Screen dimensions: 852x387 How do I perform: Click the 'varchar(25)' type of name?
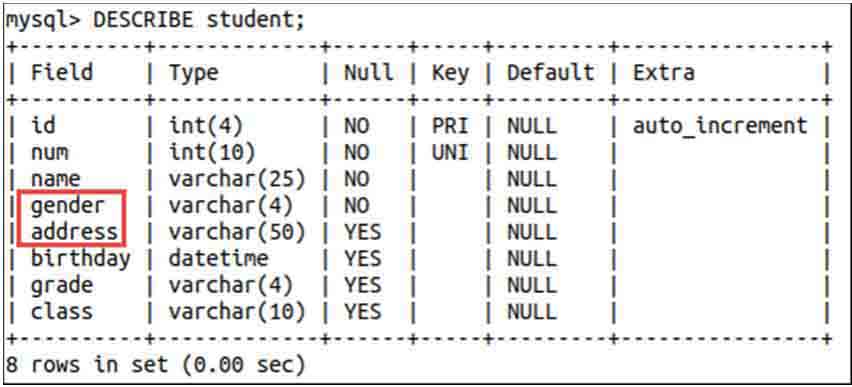coord(237,179)
